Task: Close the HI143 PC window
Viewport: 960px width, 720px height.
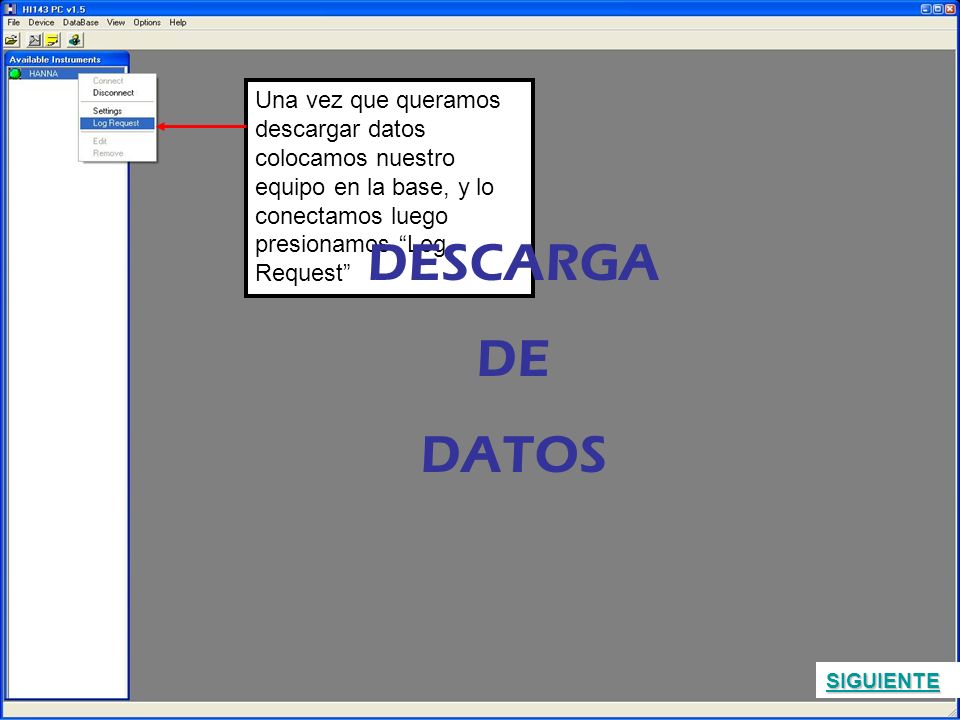Action: point(950,9)
